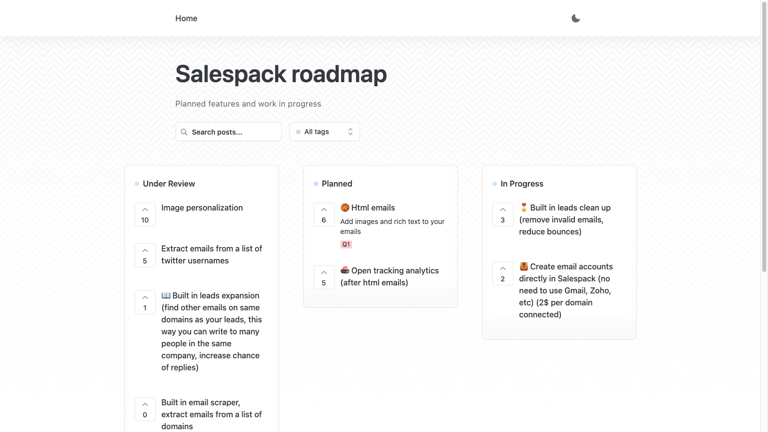Click the Salespack roadmap title

[x=281, y=74]
